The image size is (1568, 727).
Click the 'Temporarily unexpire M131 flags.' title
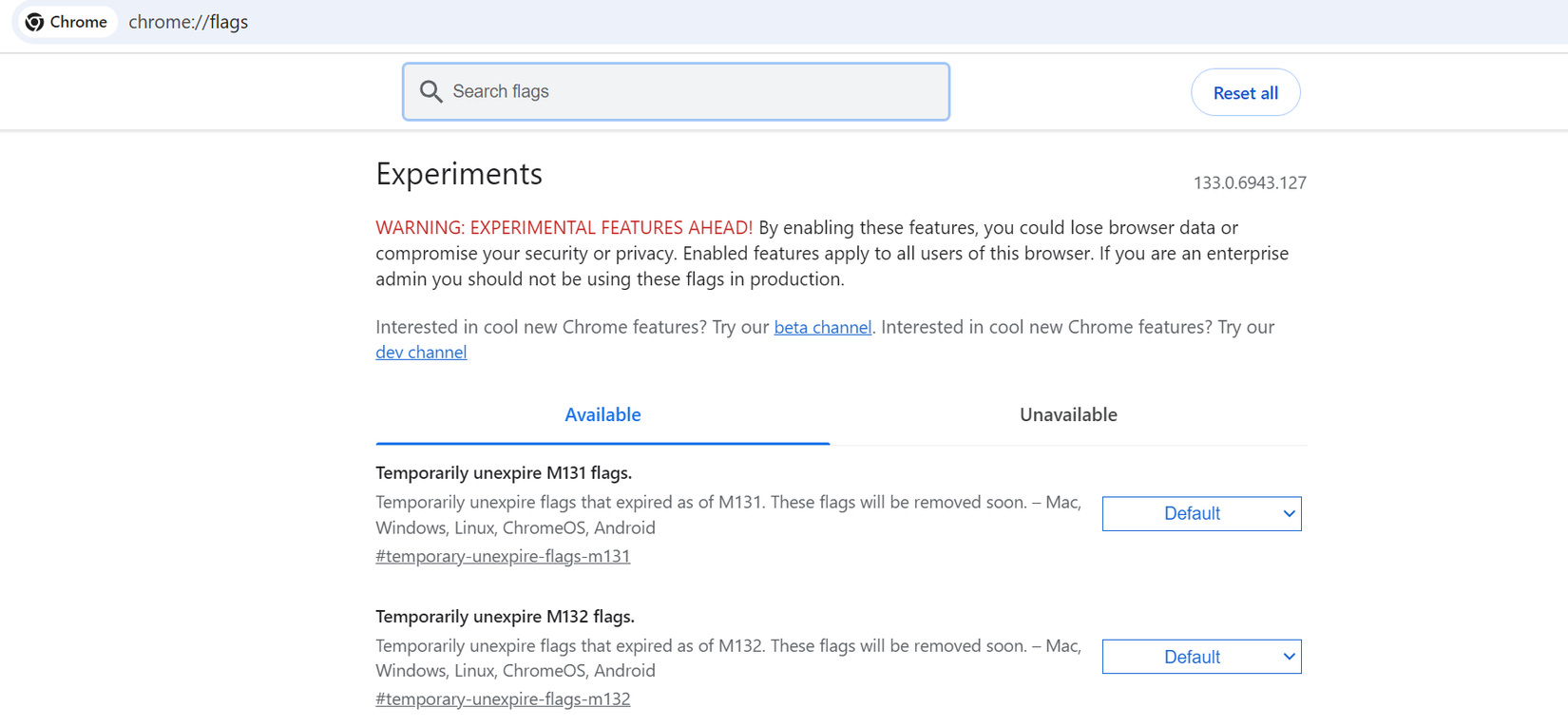coord(504,473)
